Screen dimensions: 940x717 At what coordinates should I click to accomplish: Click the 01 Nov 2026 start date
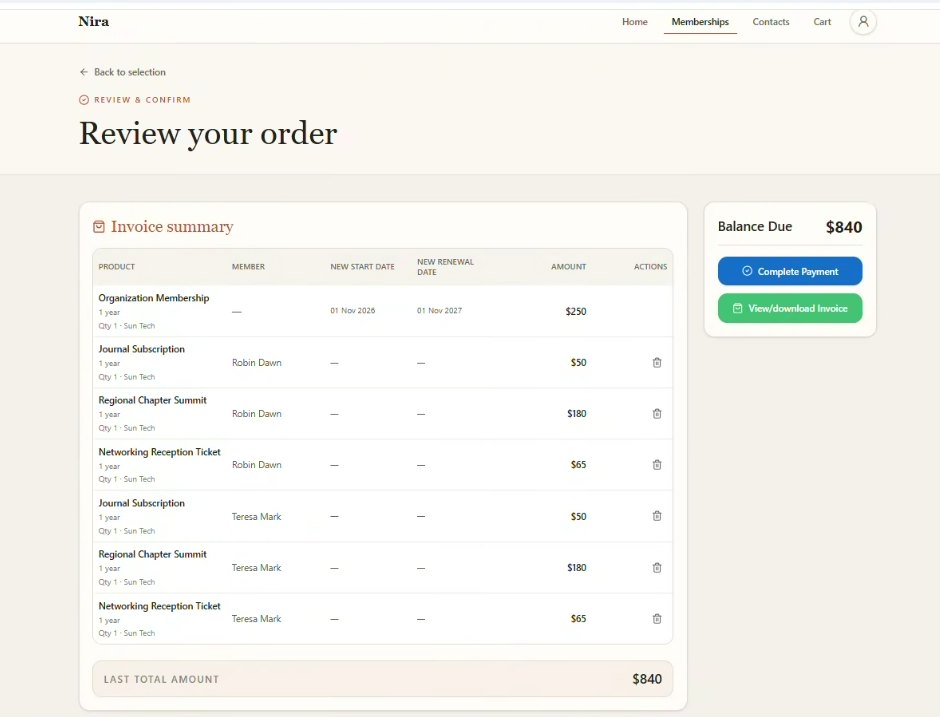click(352, 311)
